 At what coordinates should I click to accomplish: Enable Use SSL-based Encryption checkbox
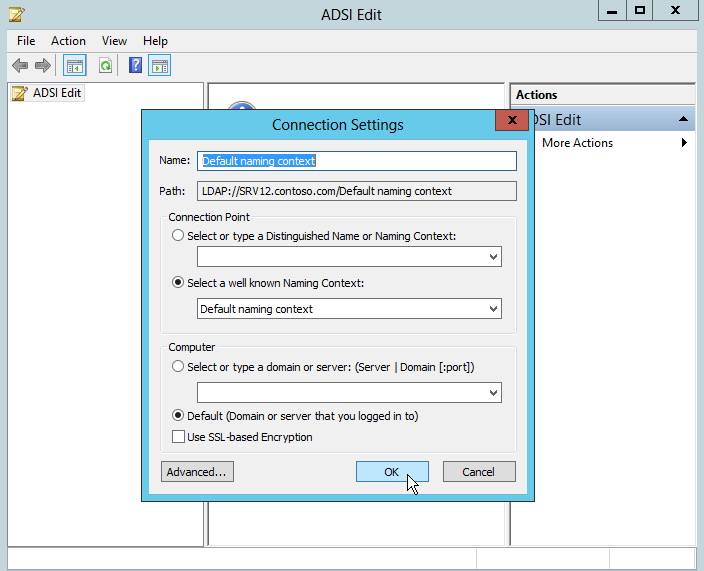pyautogui.click(x=178, y=436)
